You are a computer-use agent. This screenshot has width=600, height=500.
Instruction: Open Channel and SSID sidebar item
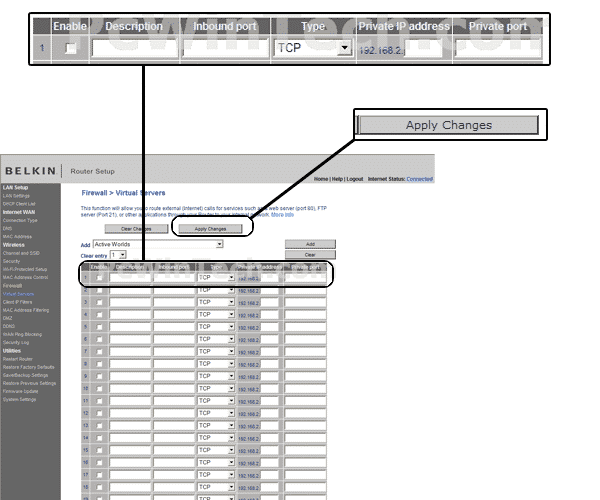(21, 253)
